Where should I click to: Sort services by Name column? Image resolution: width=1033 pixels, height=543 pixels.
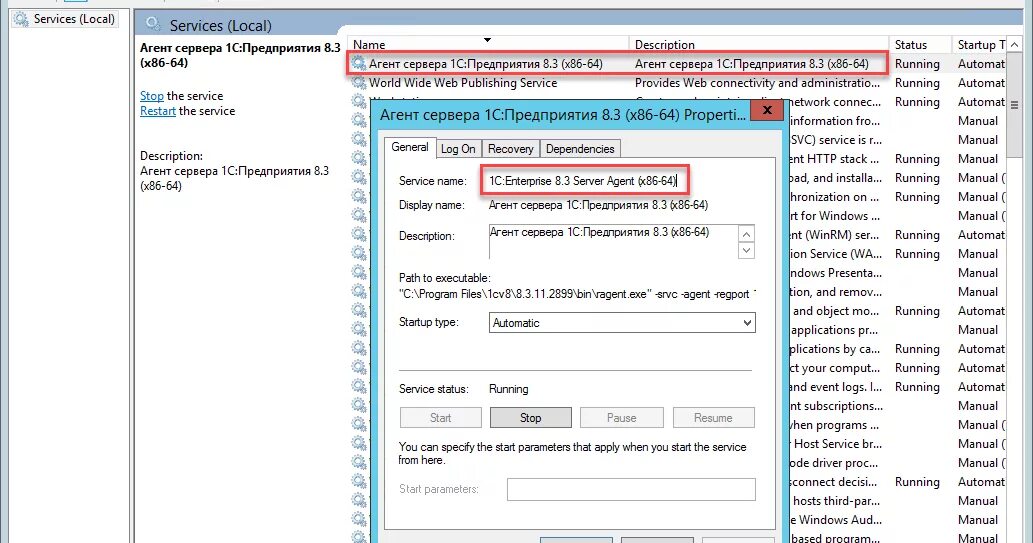(x=488, y=44)
